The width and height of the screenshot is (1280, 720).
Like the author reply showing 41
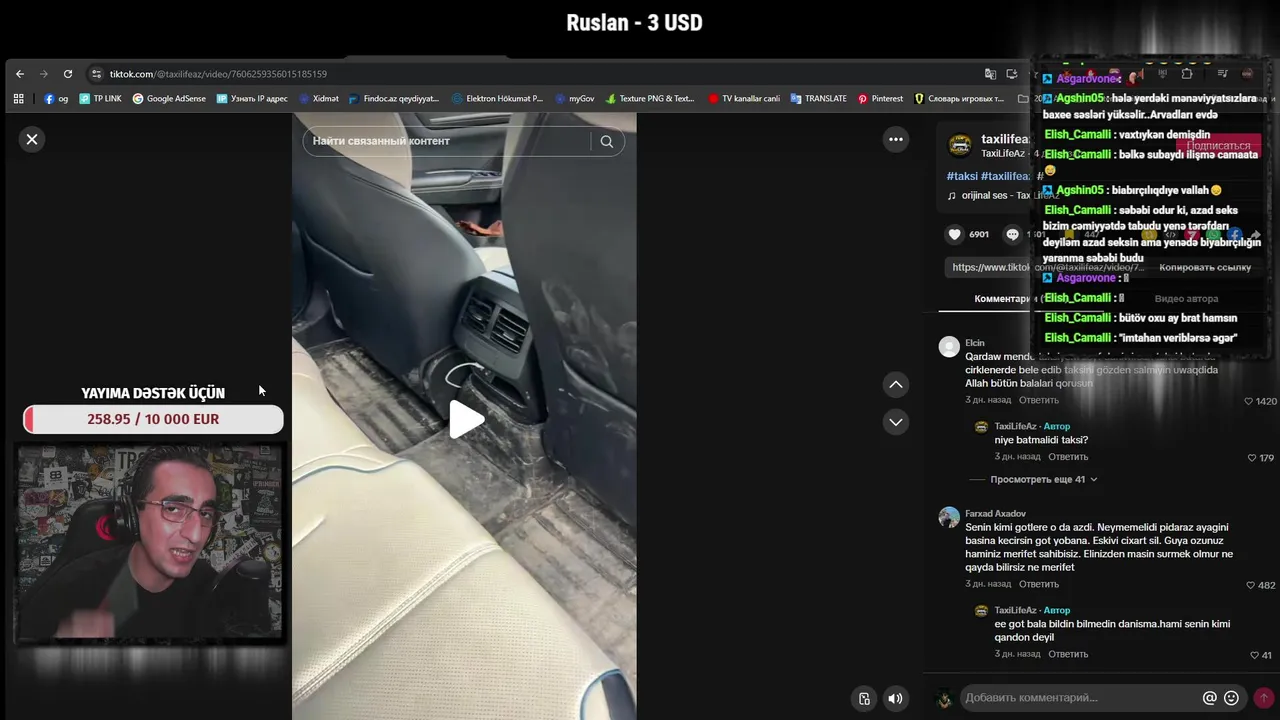1255,655
